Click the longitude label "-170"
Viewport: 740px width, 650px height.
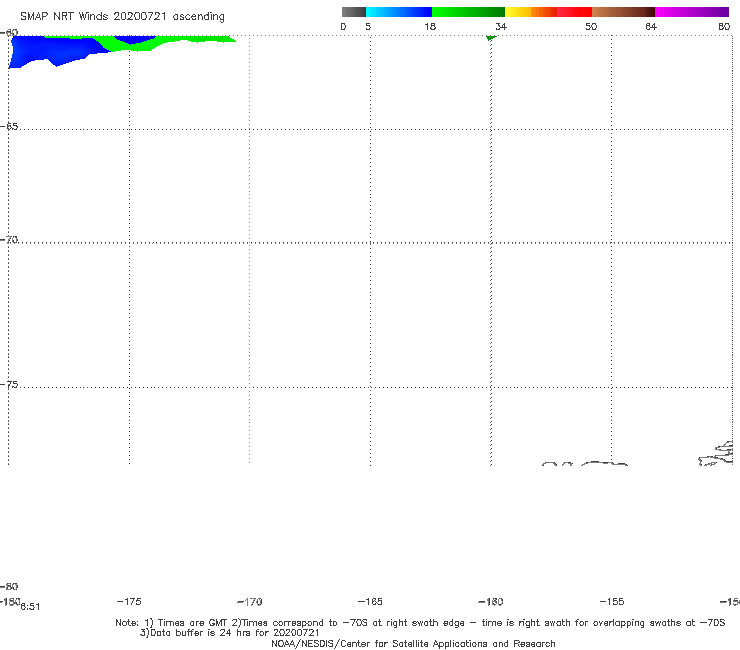click(x=249, y=602)
